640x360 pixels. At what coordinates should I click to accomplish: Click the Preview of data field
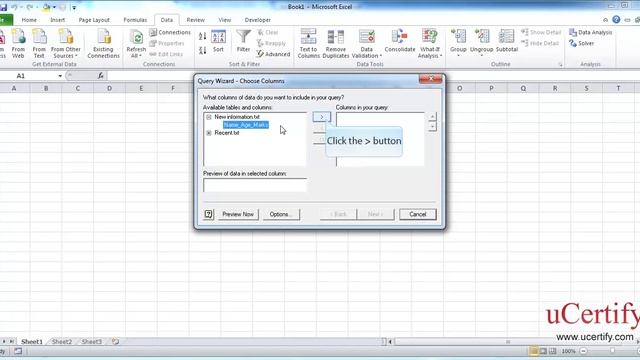click(255, 185)
